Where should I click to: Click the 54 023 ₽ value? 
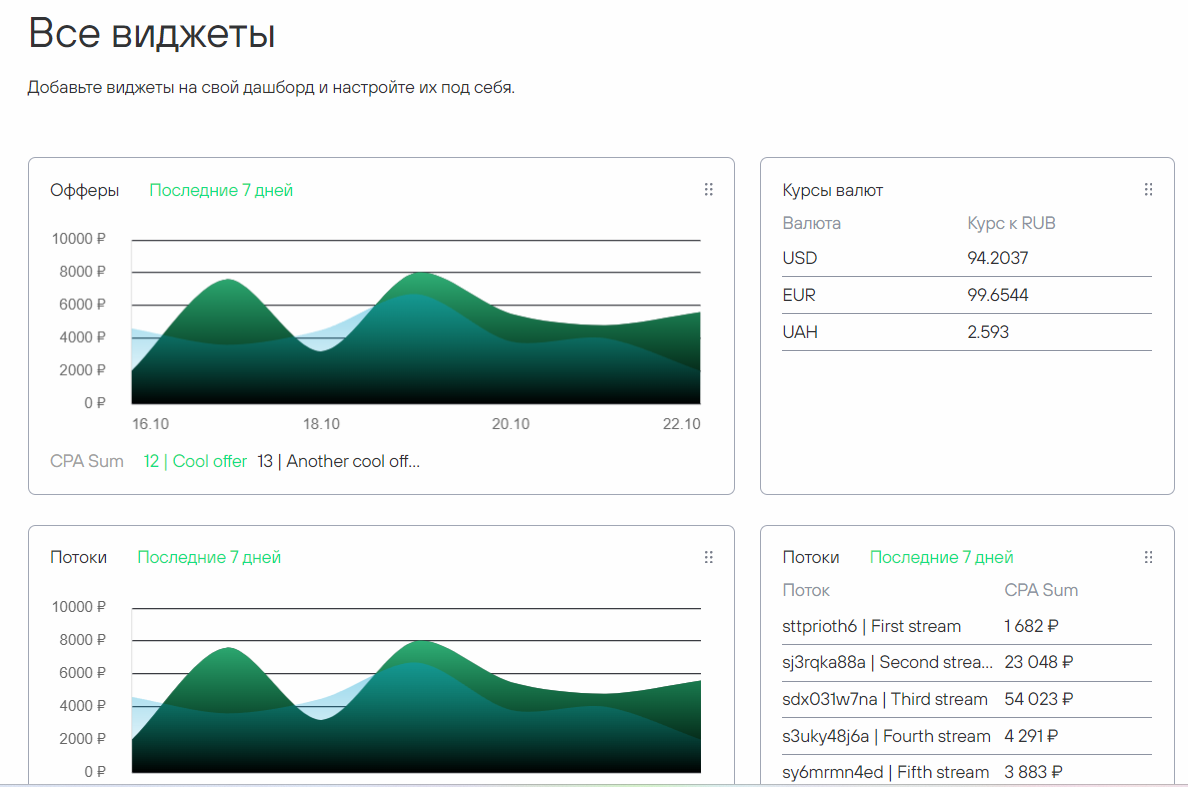click(1039, 699)
